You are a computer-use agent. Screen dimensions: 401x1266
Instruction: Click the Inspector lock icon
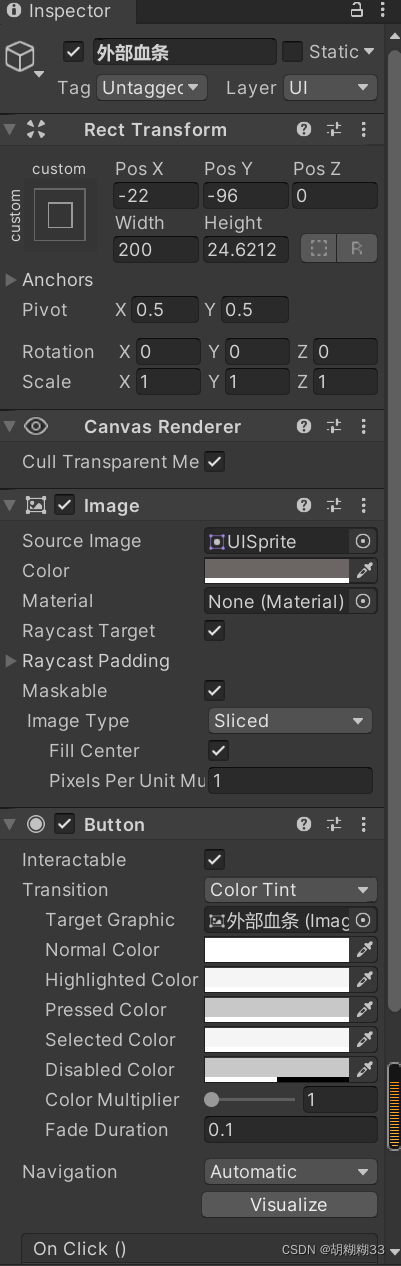click(x=356, y=11)
